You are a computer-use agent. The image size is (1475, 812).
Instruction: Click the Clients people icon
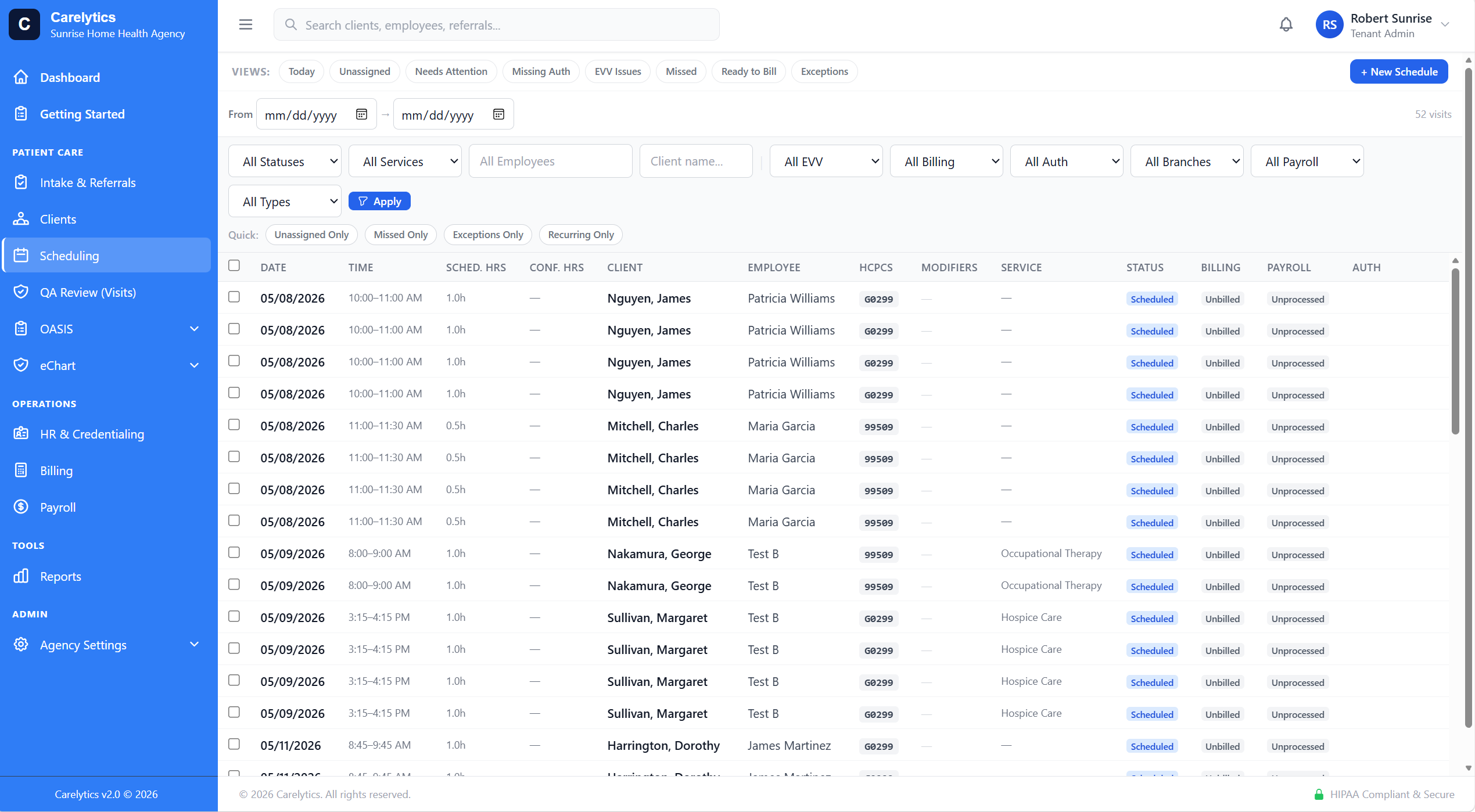21,219
